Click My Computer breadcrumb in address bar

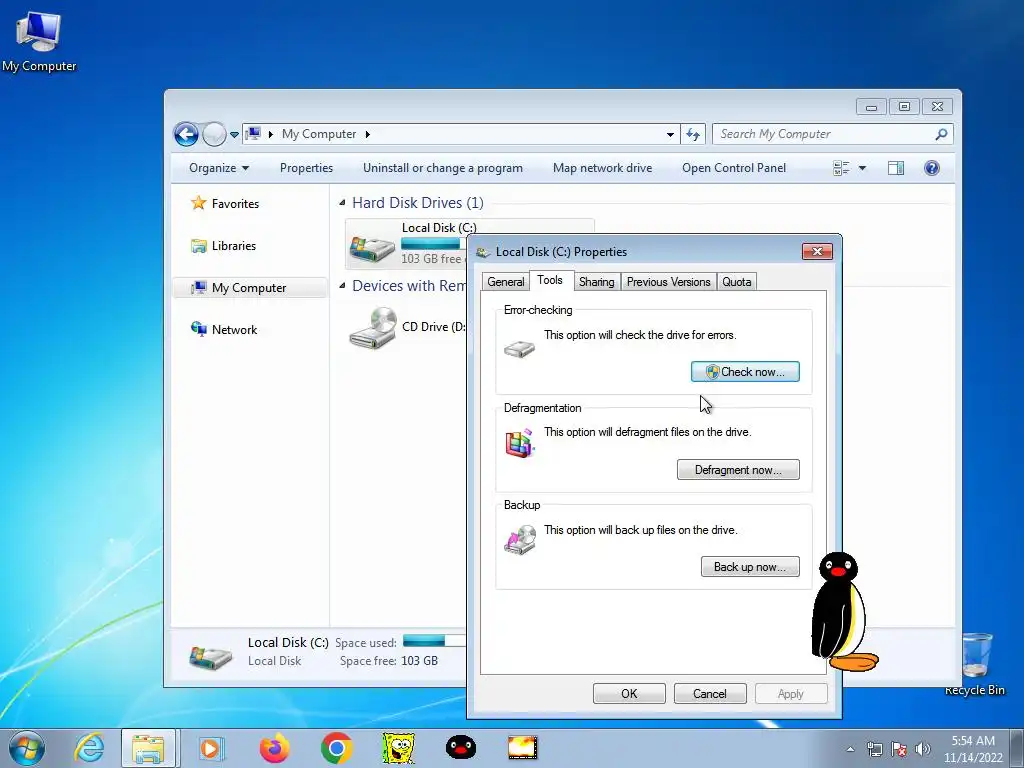[319, 134]
